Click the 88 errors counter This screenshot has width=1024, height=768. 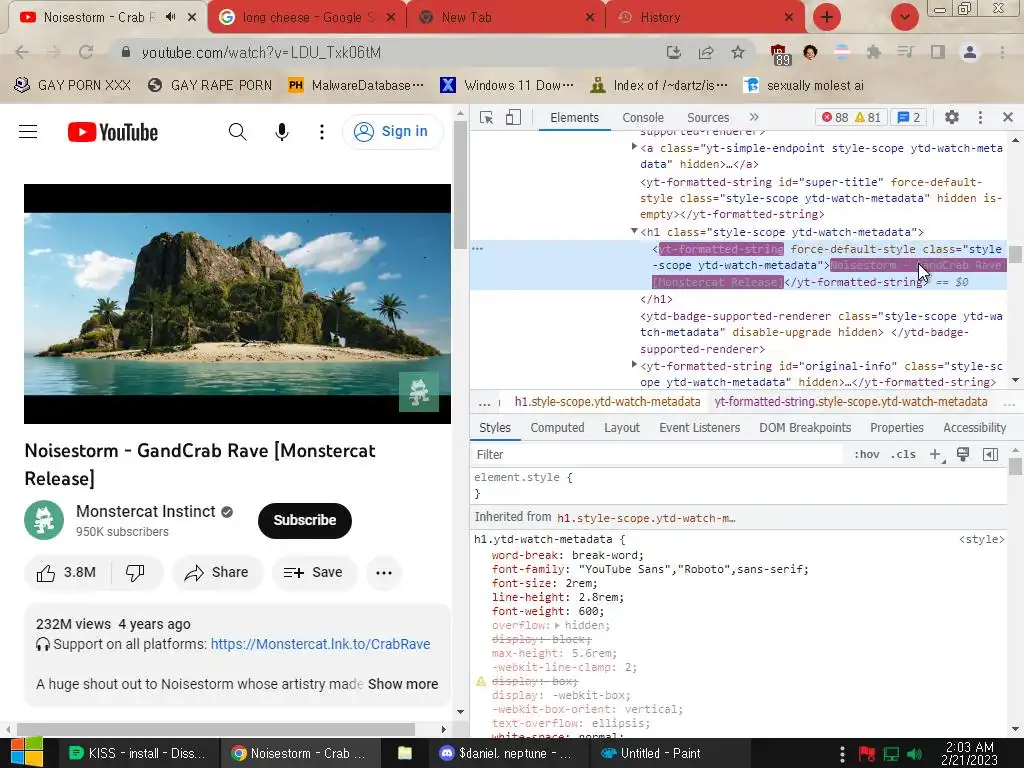click(x=835, y=118)
